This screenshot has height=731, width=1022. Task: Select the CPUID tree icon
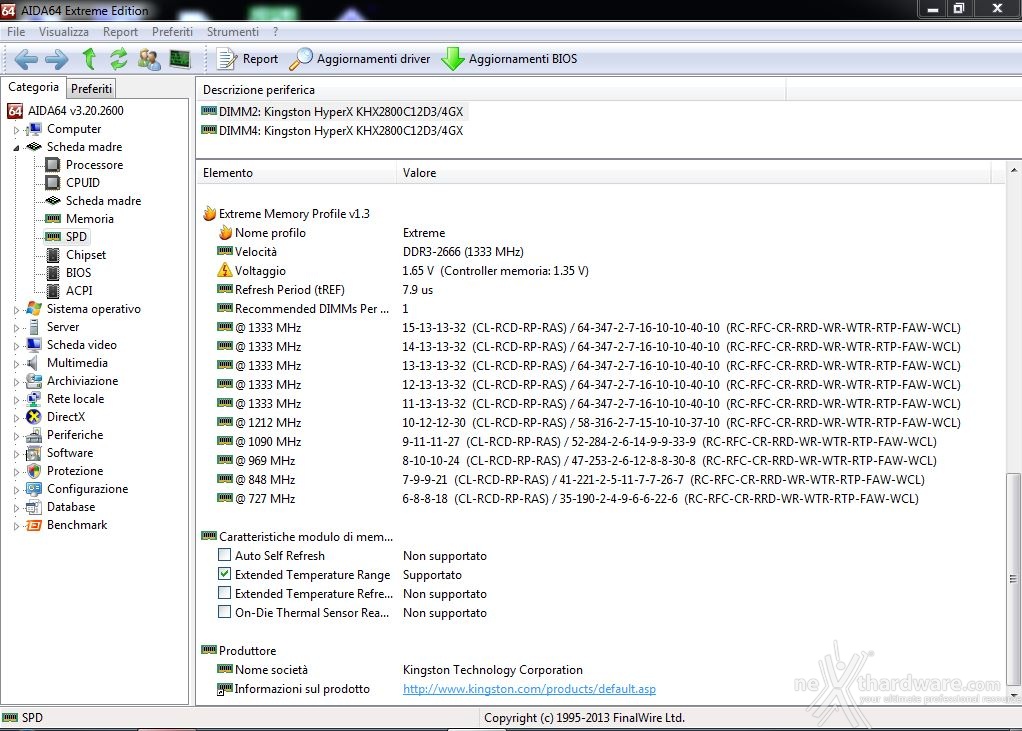[x=53, y=182]
